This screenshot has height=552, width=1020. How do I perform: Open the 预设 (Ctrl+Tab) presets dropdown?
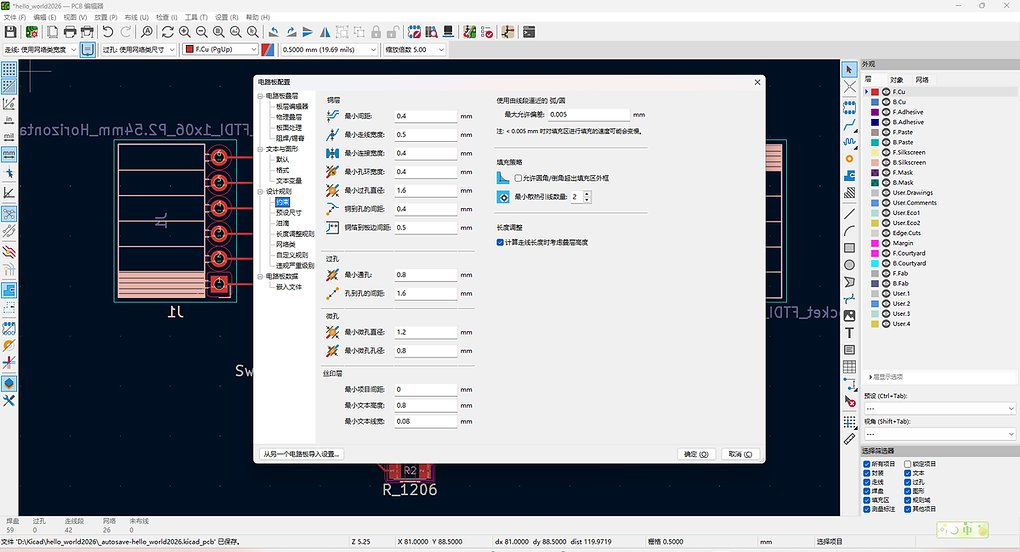(x=939, y=408)
